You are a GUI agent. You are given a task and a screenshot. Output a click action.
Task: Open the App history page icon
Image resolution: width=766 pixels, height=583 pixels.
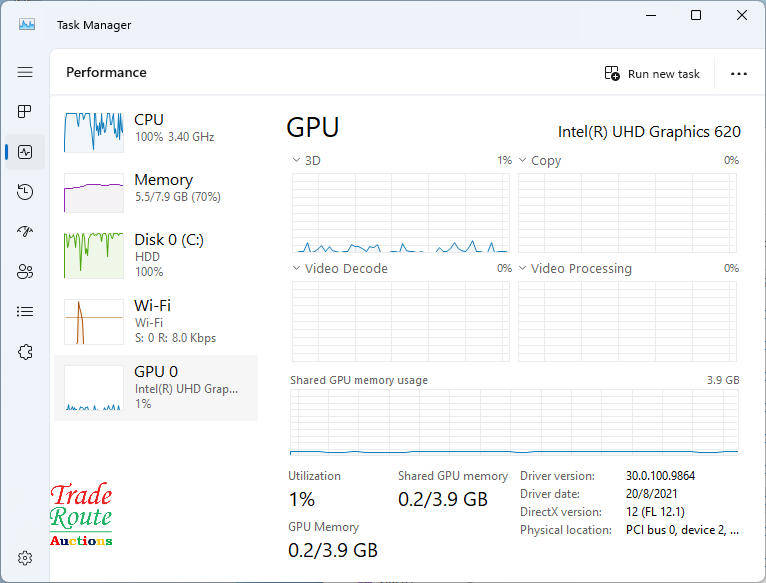[25, 192]
